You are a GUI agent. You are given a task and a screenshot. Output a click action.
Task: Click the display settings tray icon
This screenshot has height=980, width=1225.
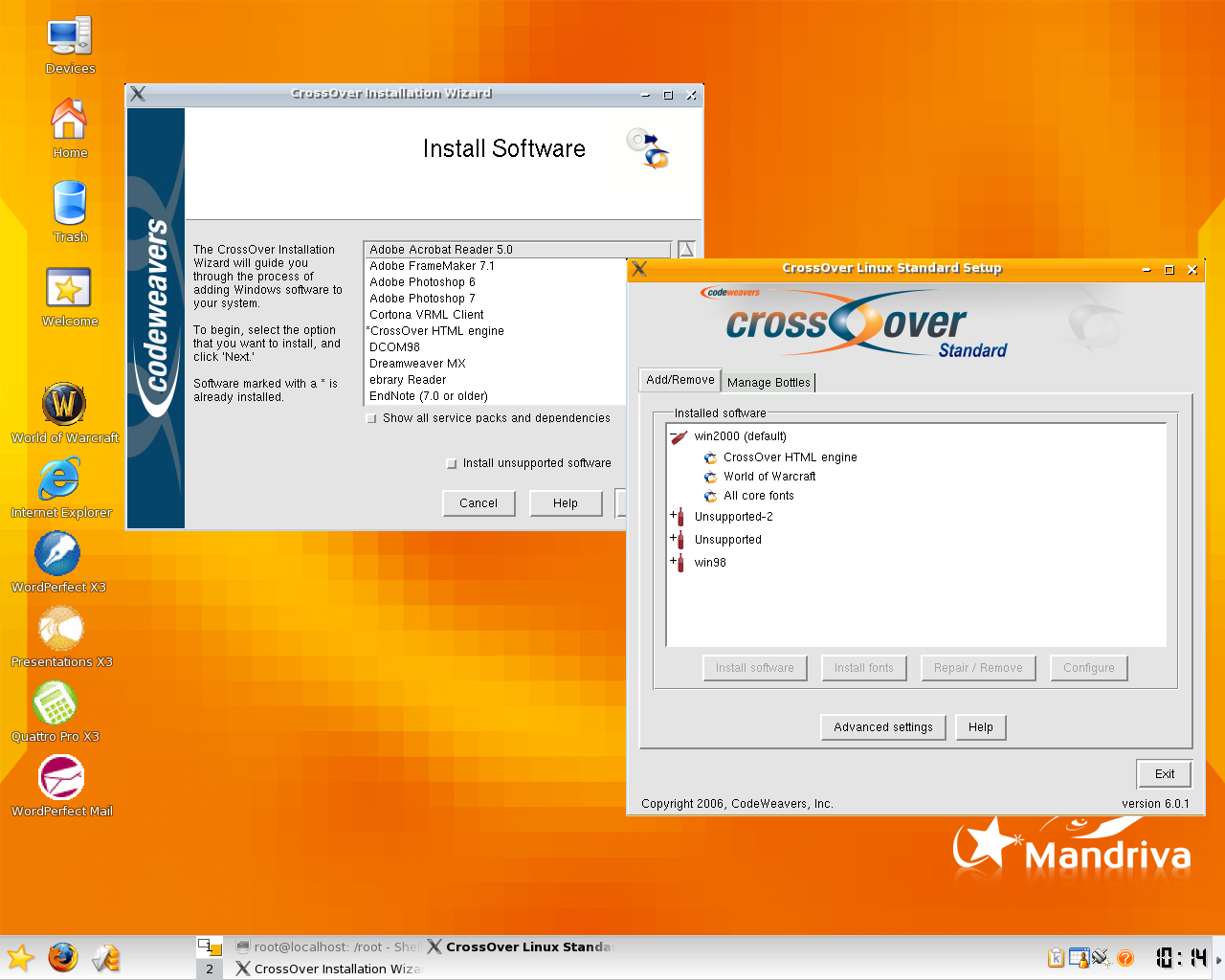coord(1079,958)
